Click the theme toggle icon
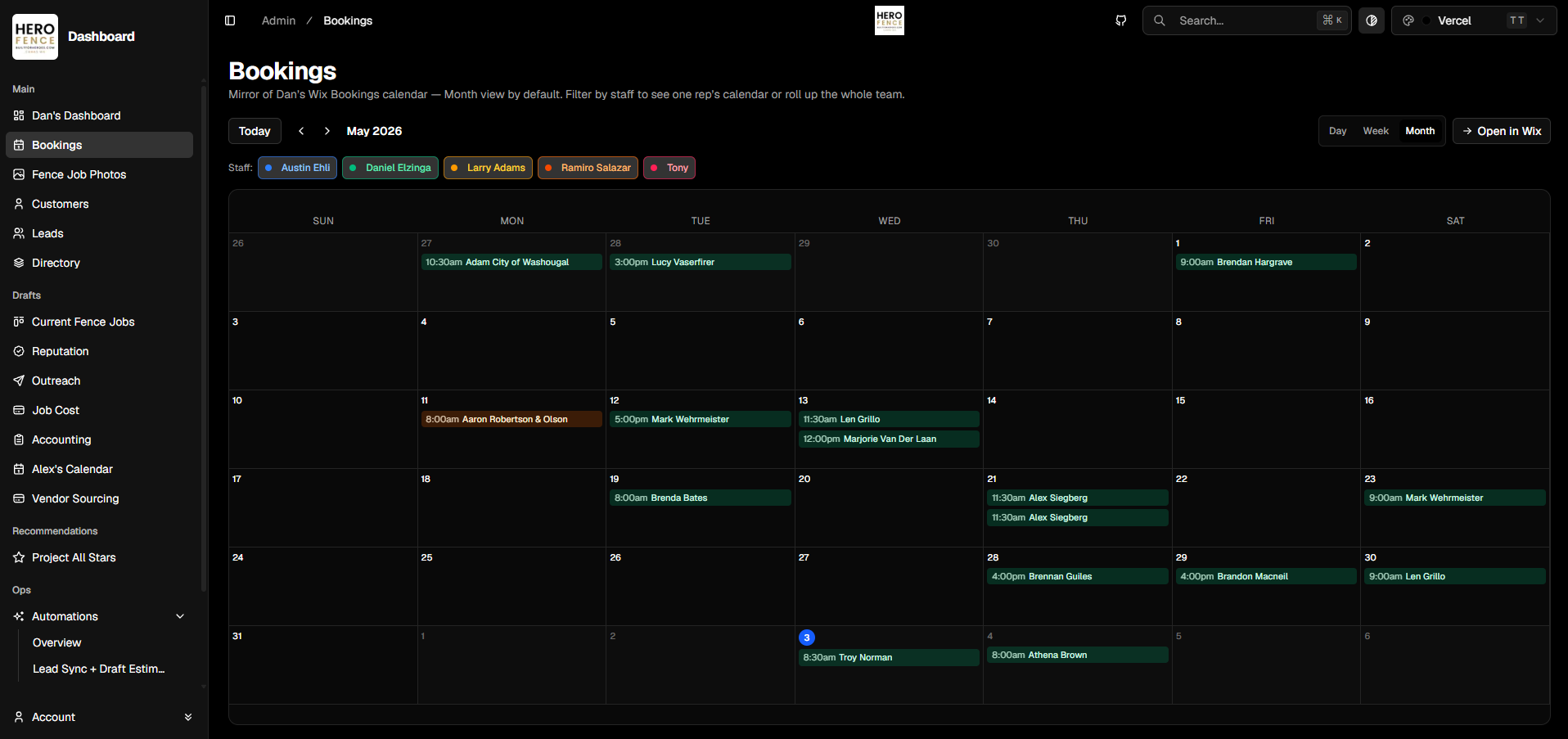The width and height of the screenshot is (1568, 739). (1372, 20)
